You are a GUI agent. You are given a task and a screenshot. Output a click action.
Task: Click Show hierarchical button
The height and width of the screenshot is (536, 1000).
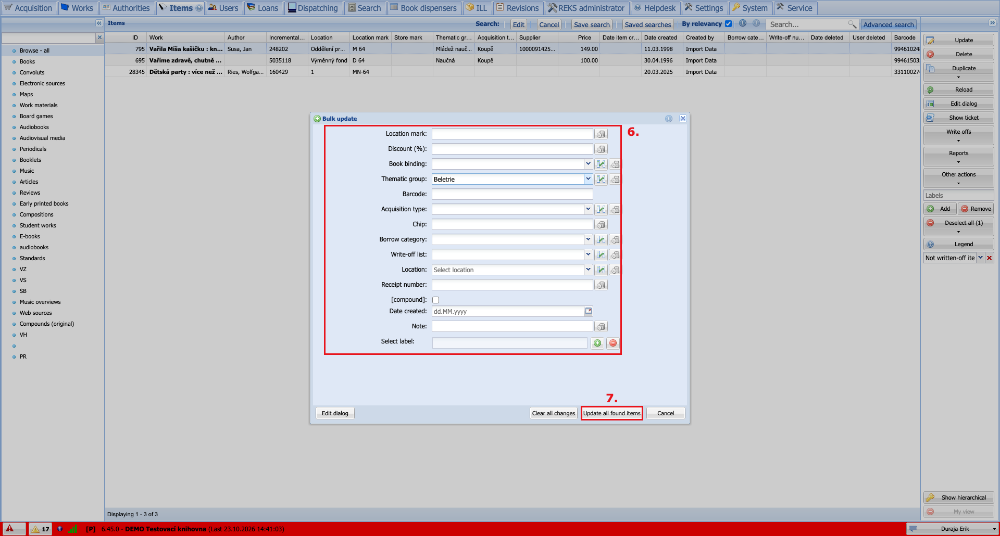(x=959, y=497)
